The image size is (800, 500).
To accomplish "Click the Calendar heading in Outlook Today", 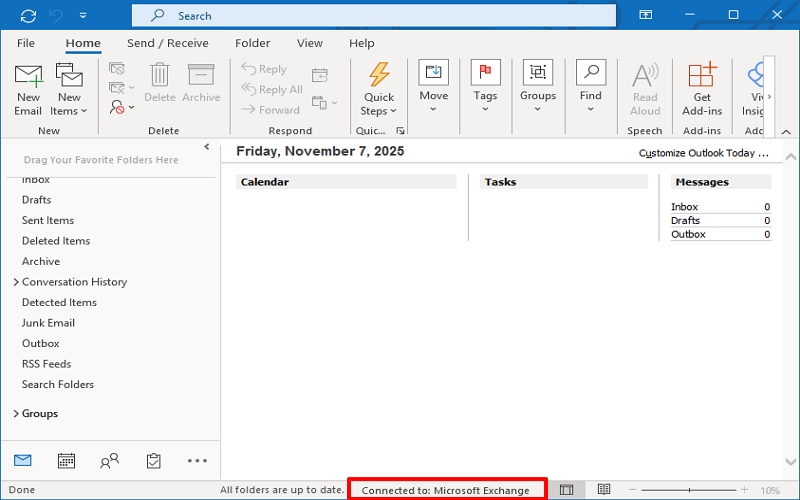I will pyautogui.click(x=264, y=182).
